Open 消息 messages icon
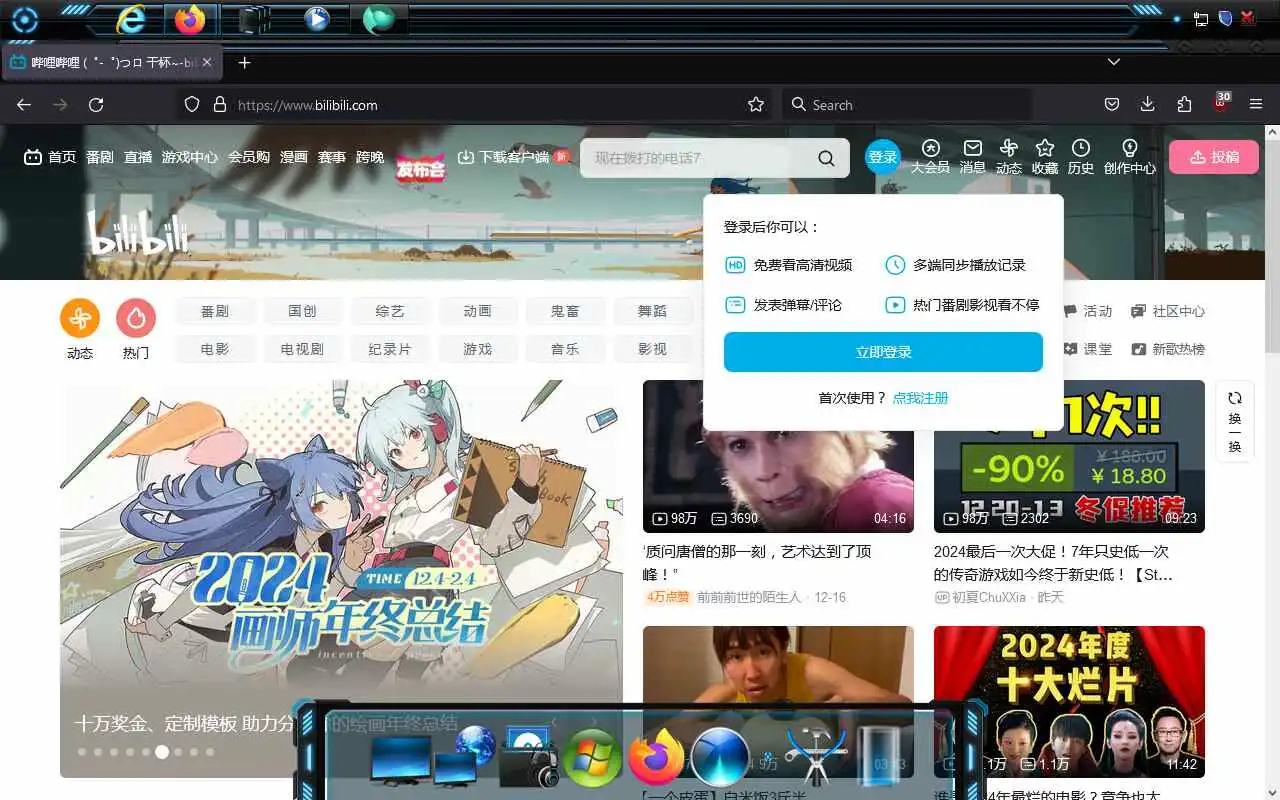This screenshot has width=1280, height=800. pos(973,157)
